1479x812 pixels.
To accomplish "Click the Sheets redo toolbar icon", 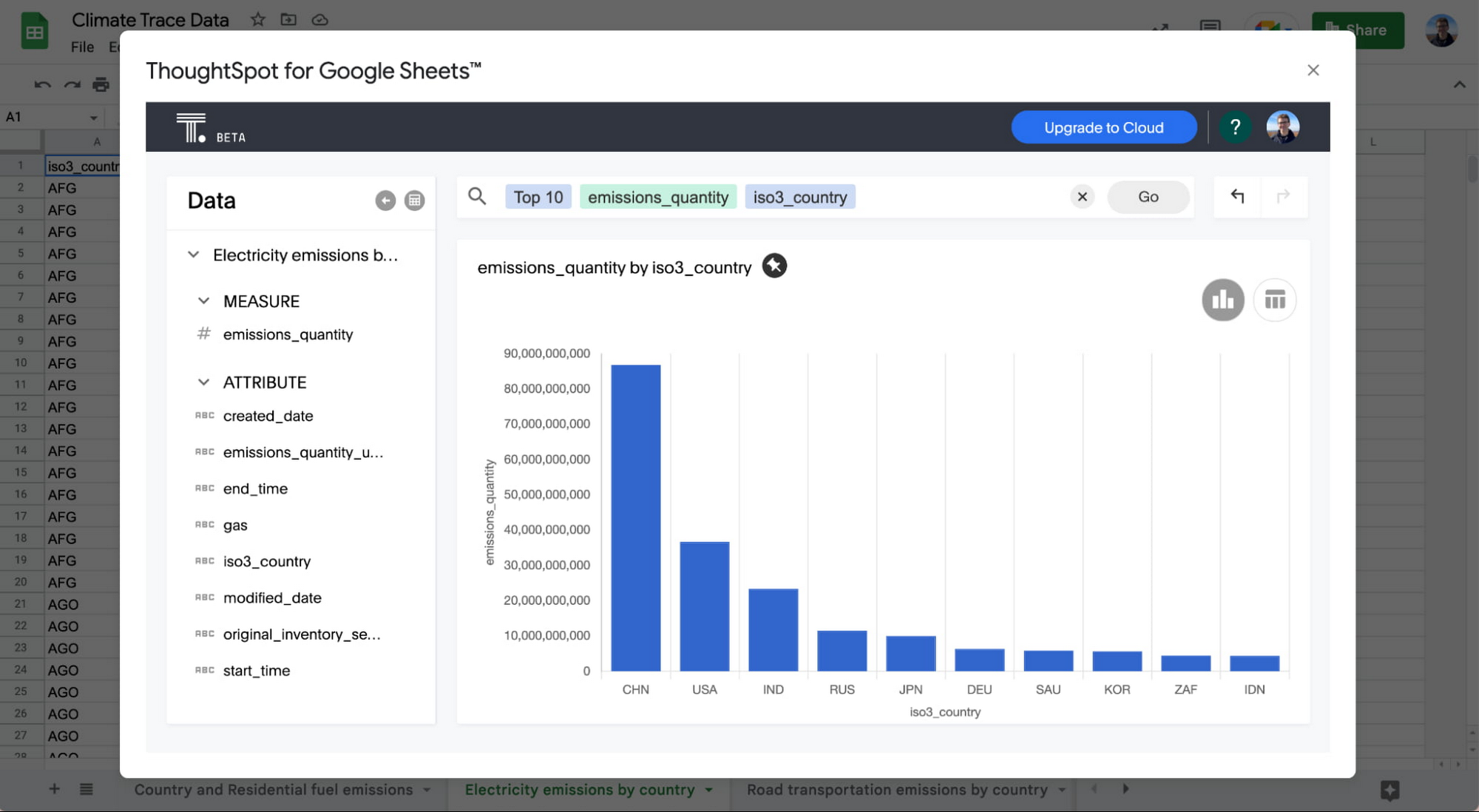I will tap(72, 84).
